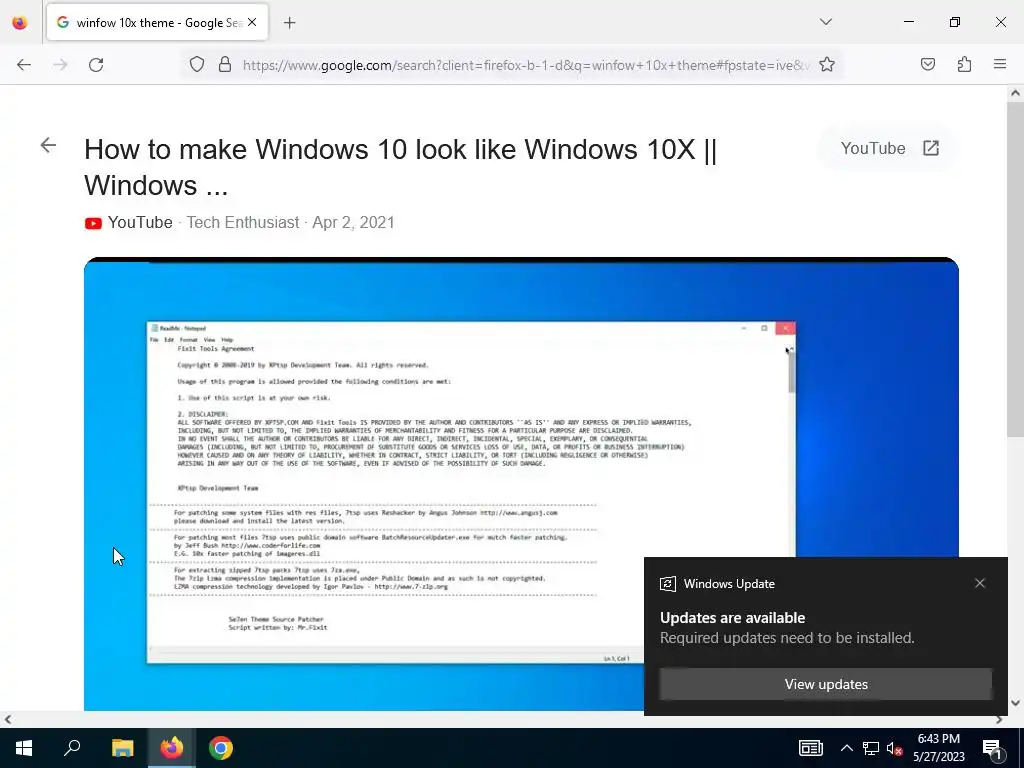The height and width of the screenshot is (768, 1024).
Task: Select the winfow 10x theme tab
Action: (157, 23)
